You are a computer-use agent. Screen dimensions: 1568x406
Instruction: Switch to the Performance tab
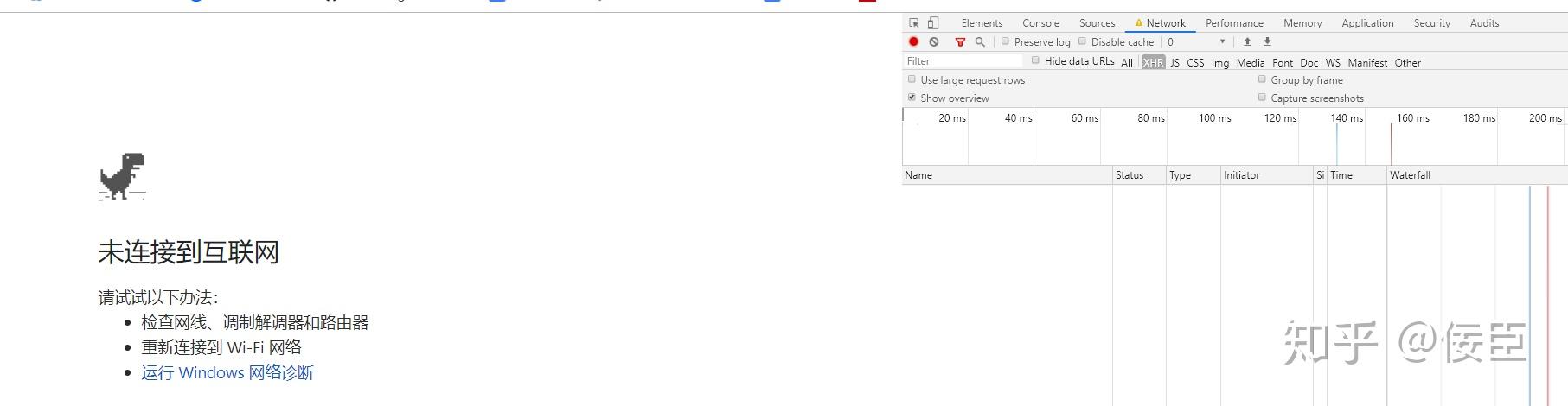(1234, 23)
